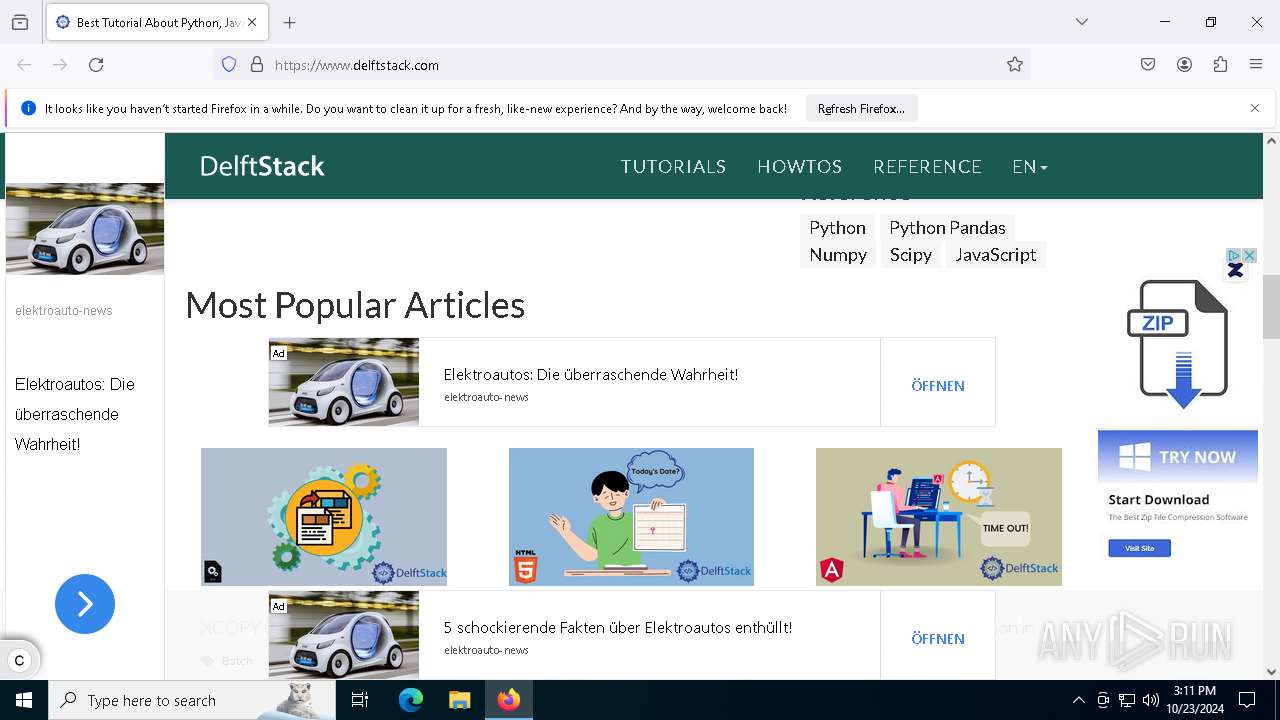Save page to Pocket
This screenshot has height=720, width=1280.
pyautogui.click(x=1148, y=65)
